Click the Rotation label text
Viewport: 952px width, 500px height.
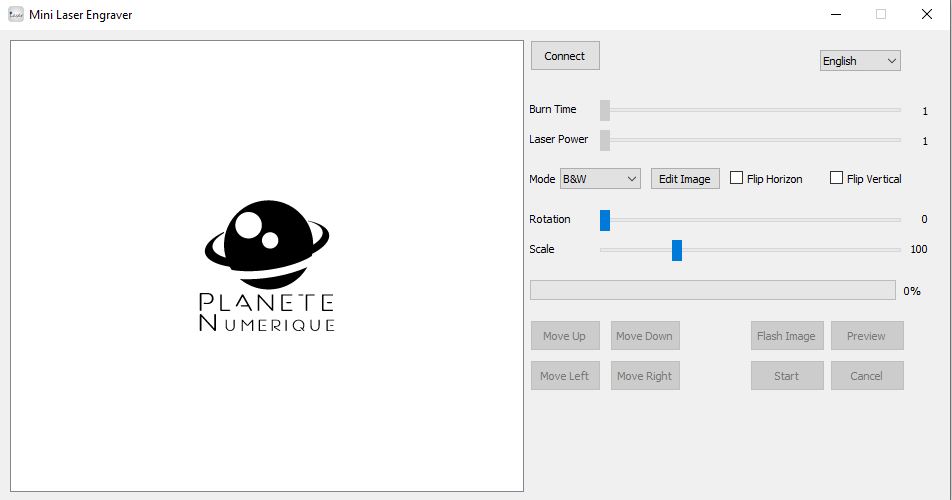[x=549, y=219]
